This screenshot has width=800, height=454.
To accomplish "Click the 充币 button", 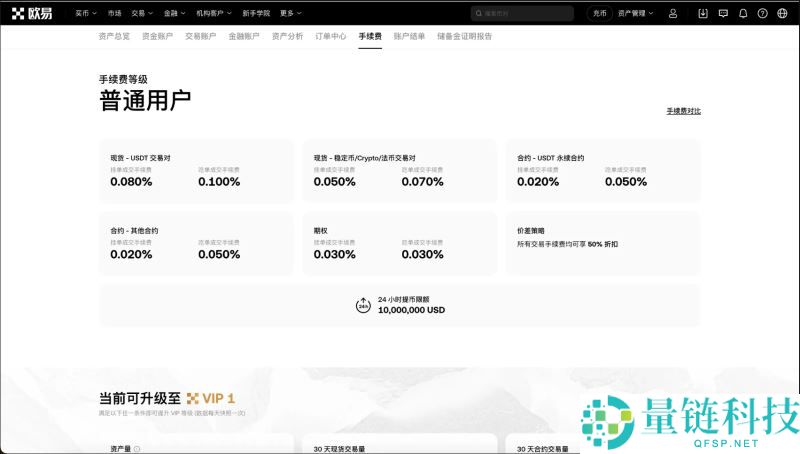I will pyautogui.click(x=600, y=13).
